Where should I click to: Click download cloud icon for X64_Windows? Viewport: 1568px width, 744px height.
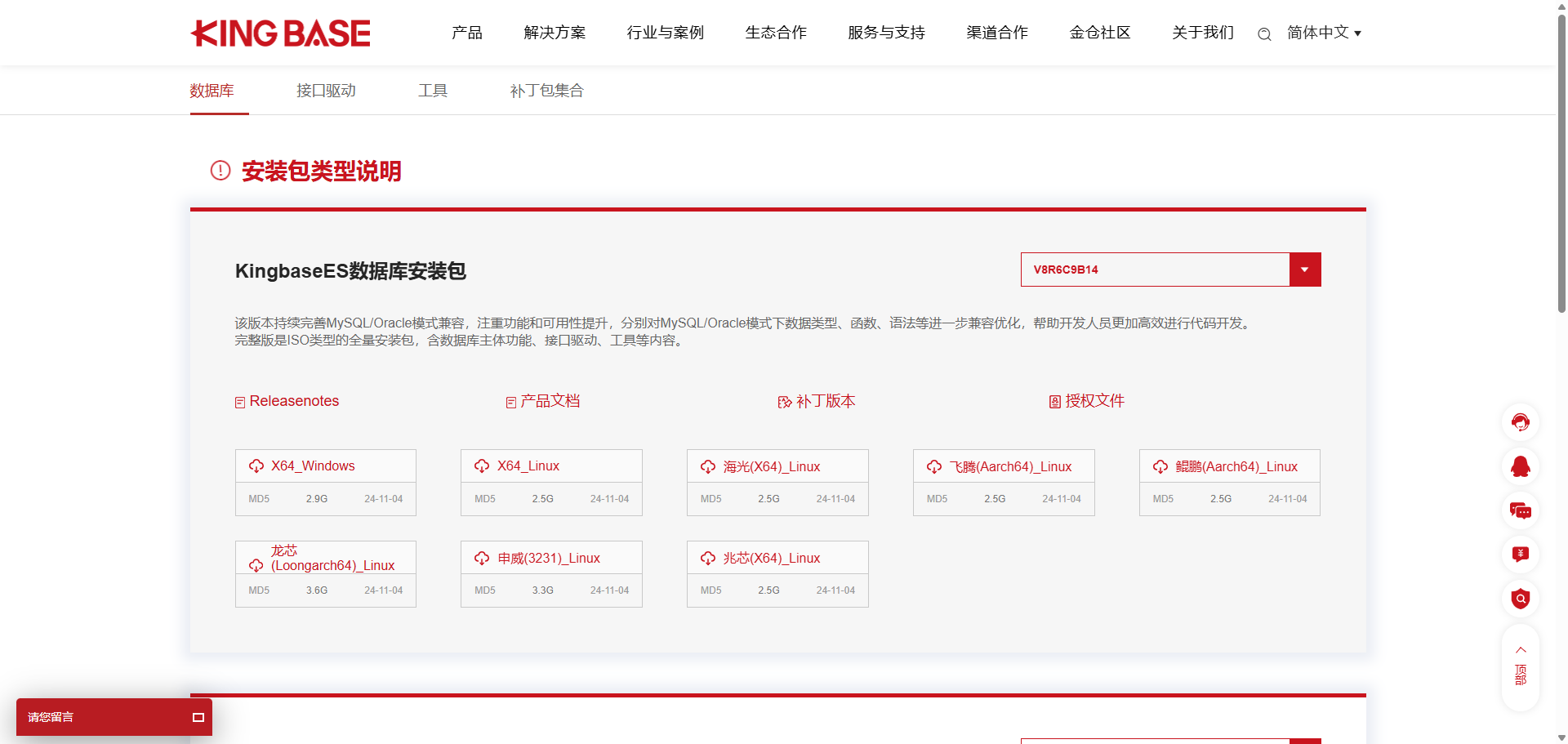(256, 466)
